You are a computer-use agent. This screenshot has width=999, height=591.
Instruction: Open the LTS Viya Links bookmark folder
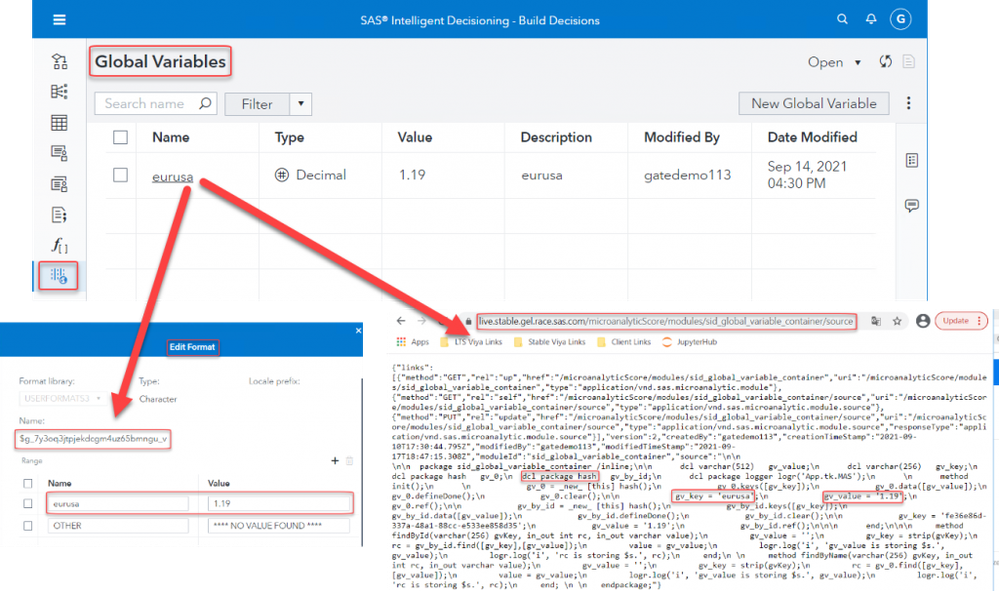coord(471,342)
